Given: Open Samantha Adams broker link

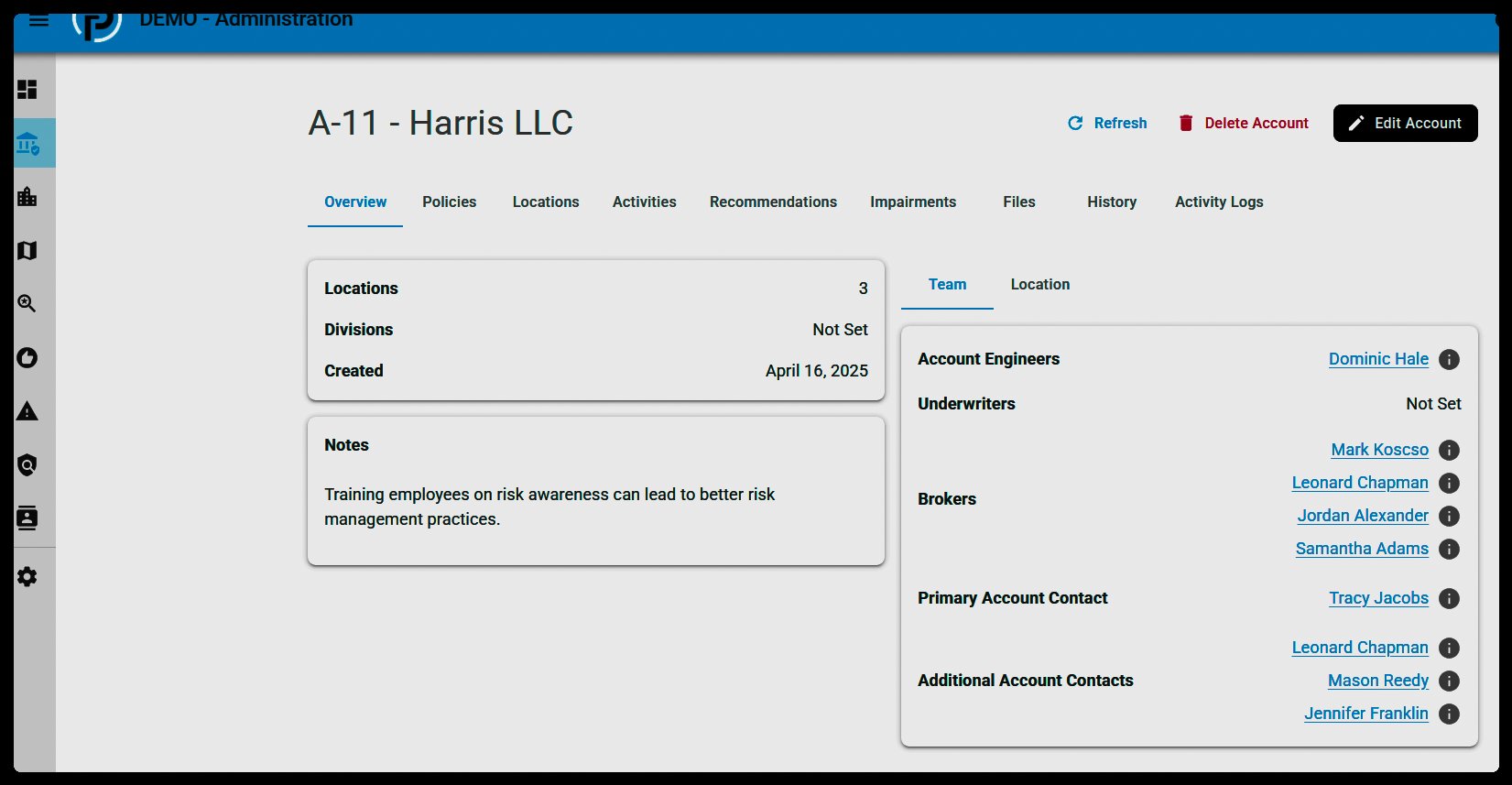Looking at the screenshot, I should click(1362, 549).
